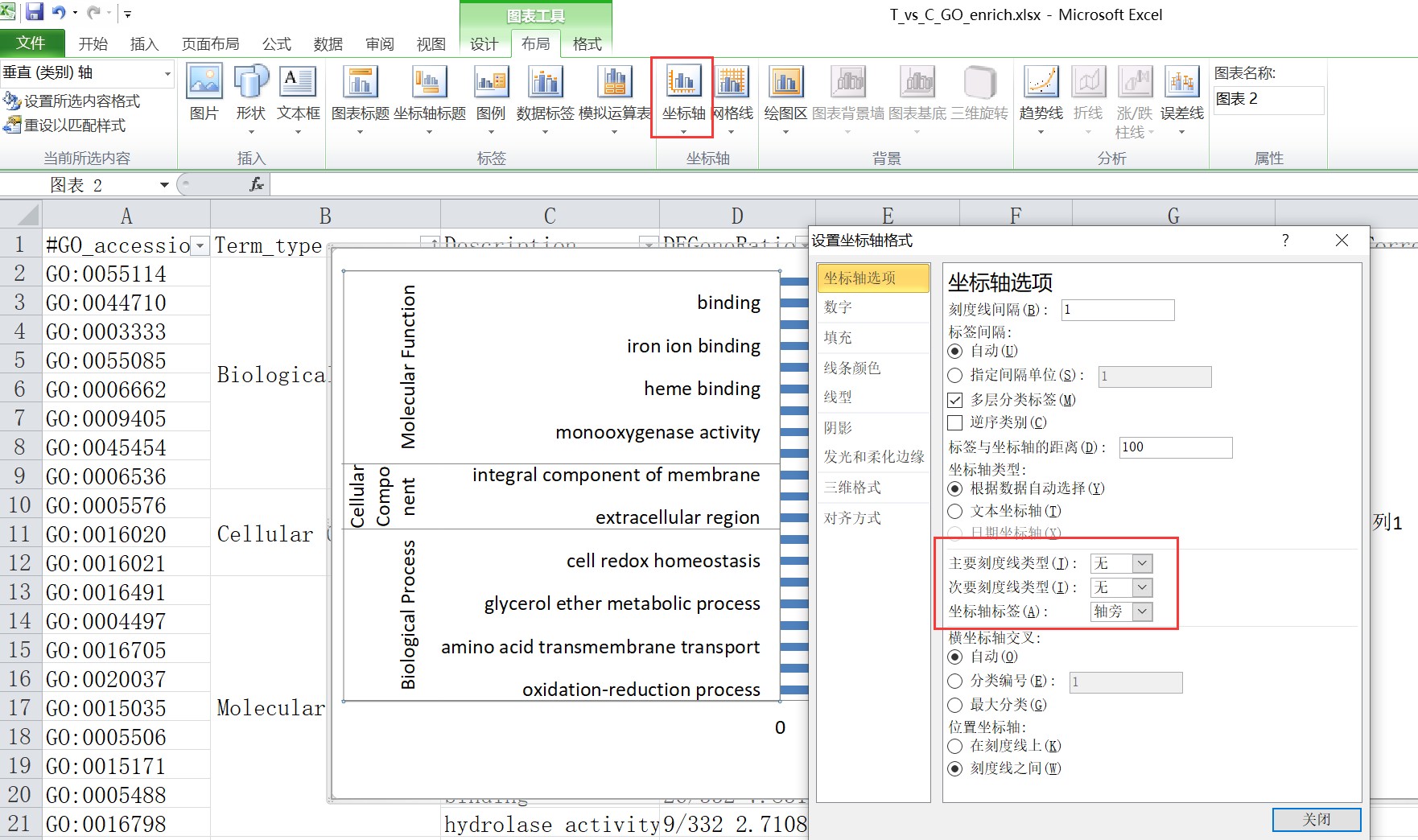
Task: Customize quick access toolbar dropdown arrow
Action: click(x=127, y=14)
